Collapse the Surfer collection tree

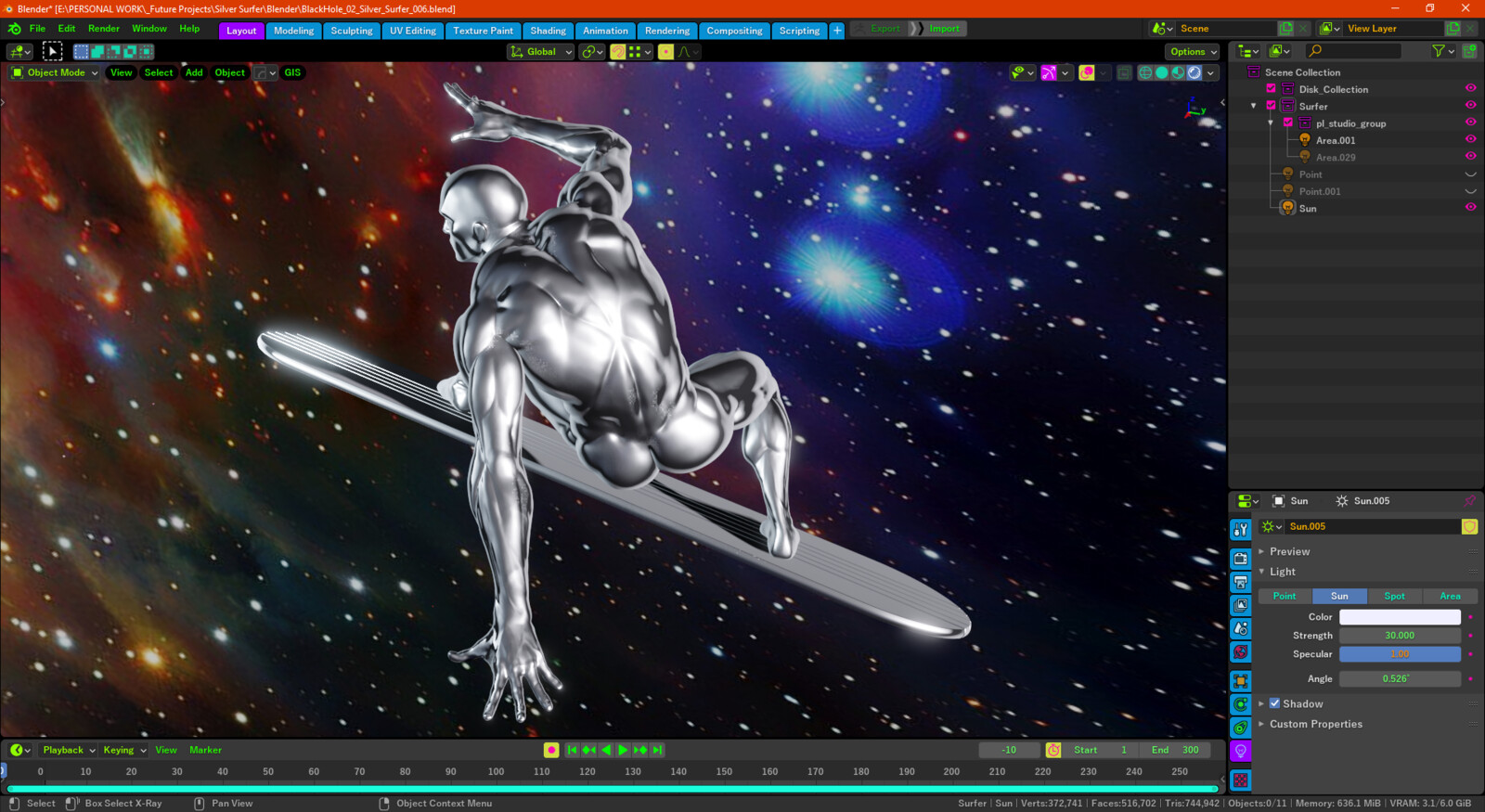pyautogui.click(x=1254, y=106)
